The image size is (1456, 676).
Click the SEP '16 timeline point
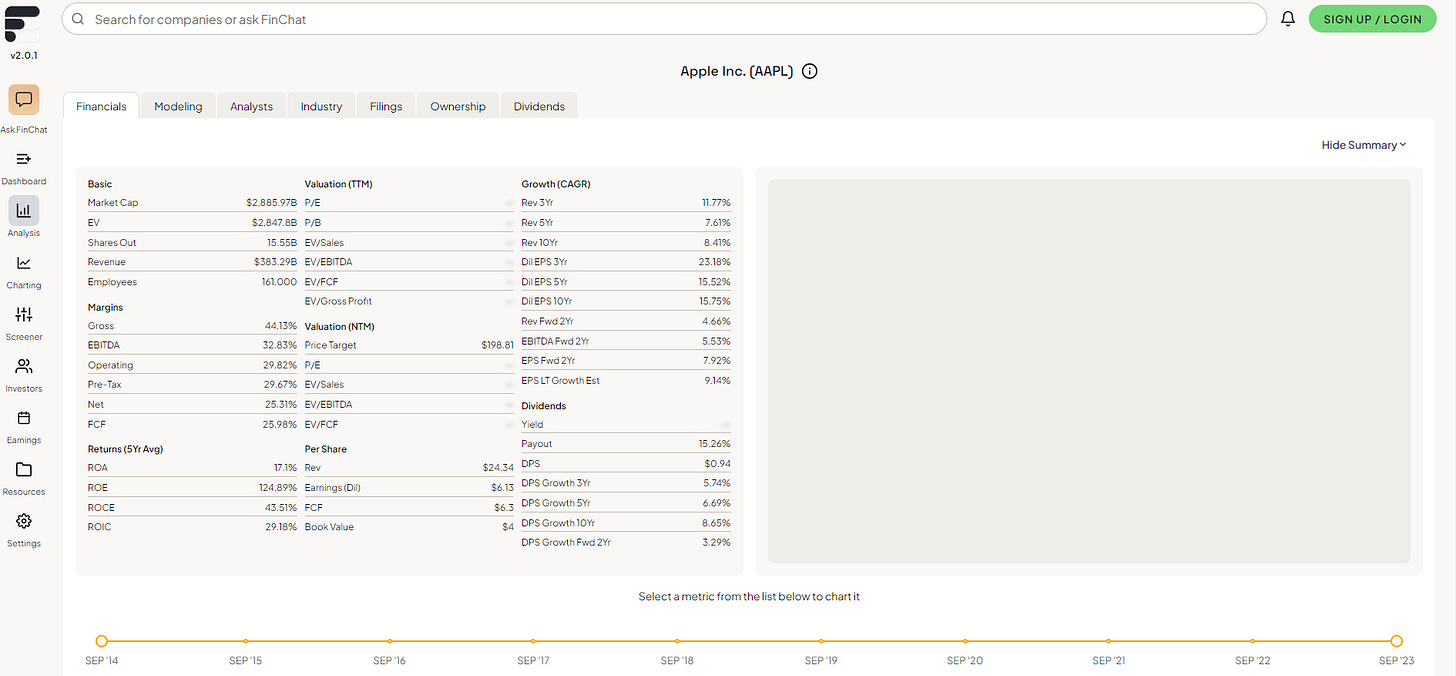coord(389,641)
